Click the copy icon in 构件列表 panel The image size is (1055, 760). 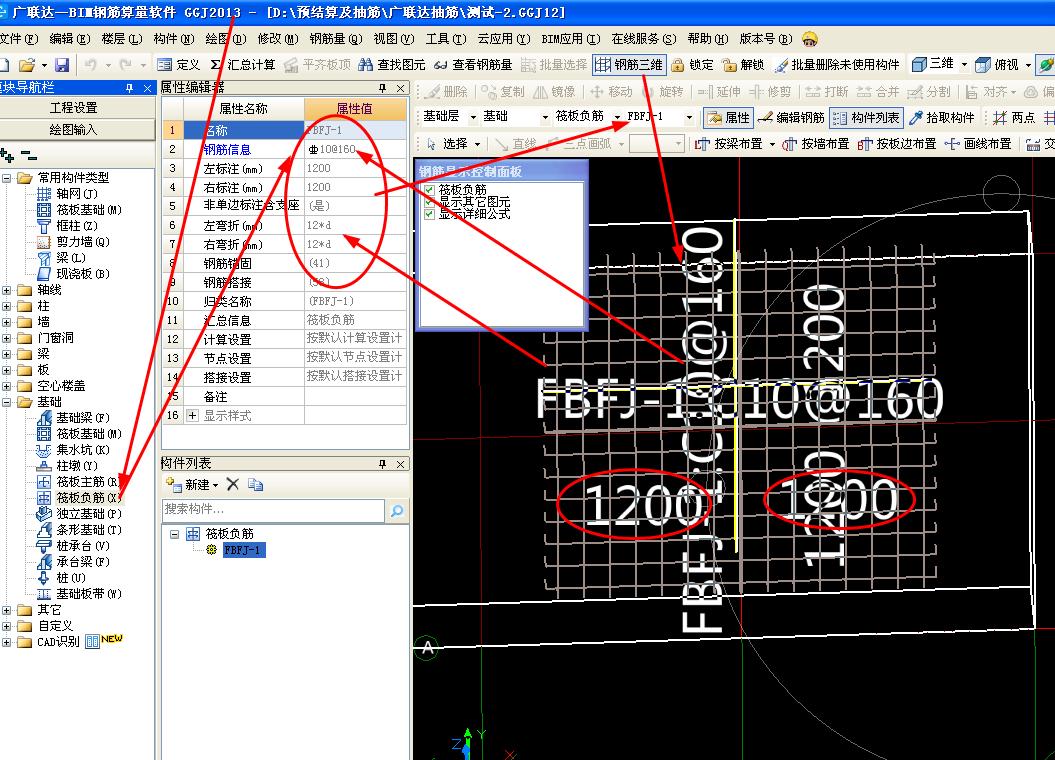[x=255, y=484]
